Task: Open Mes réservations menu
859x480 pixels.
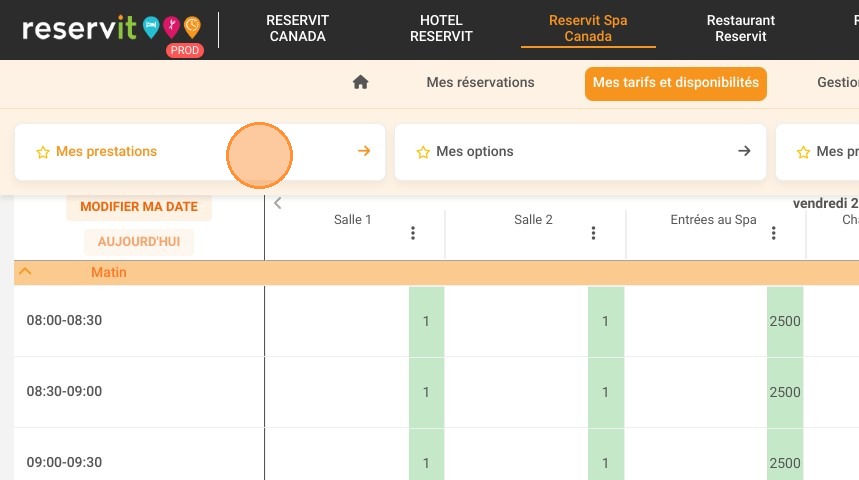Action: point(480,82)
